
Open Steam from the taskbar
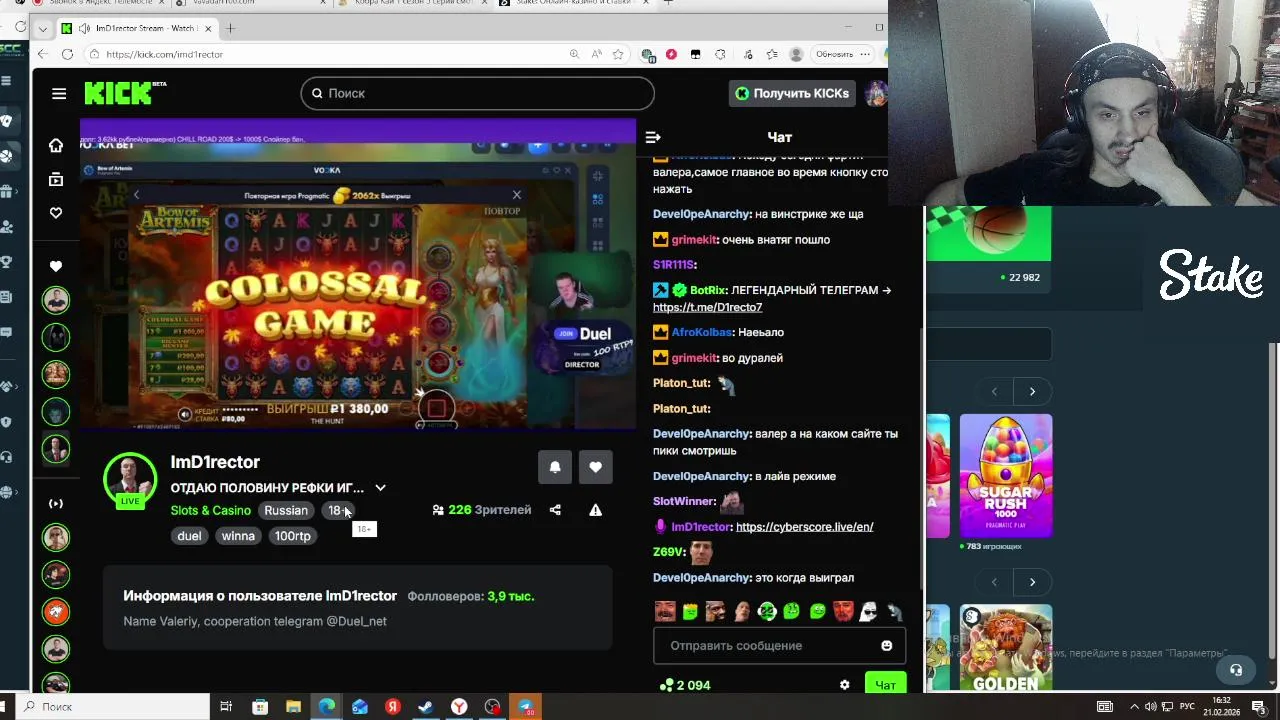(425, 707)
